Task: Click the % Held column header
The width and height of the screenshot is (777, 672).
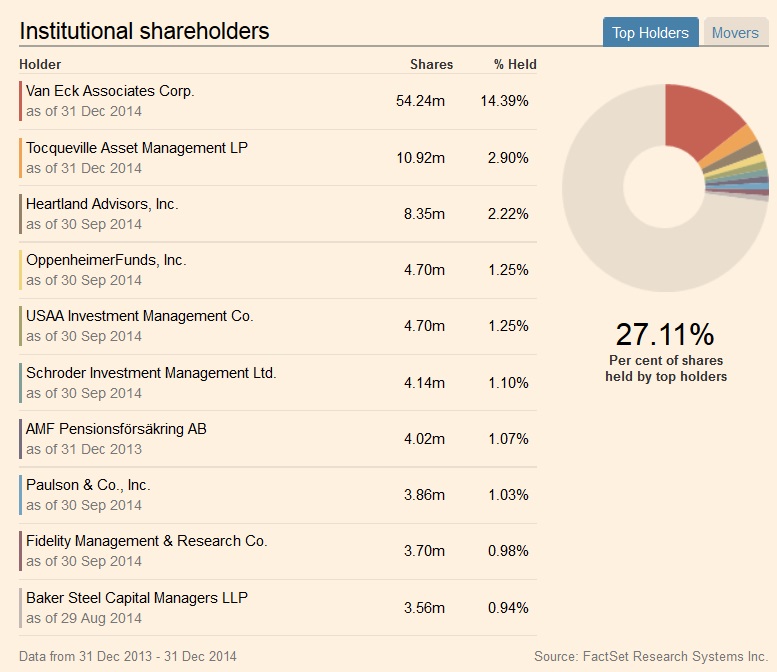Action: click(515, 64)
